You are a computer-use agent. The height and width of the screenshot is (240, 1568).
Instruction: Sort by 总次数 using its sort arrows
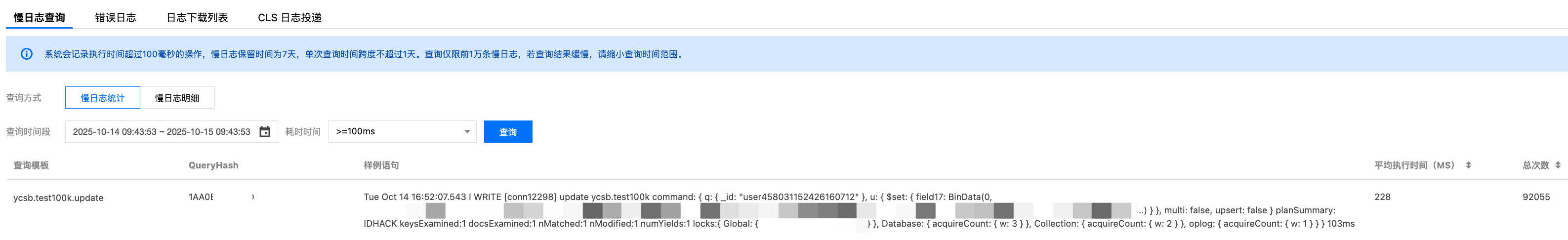pyautogui.click(x=1558, y=165)
